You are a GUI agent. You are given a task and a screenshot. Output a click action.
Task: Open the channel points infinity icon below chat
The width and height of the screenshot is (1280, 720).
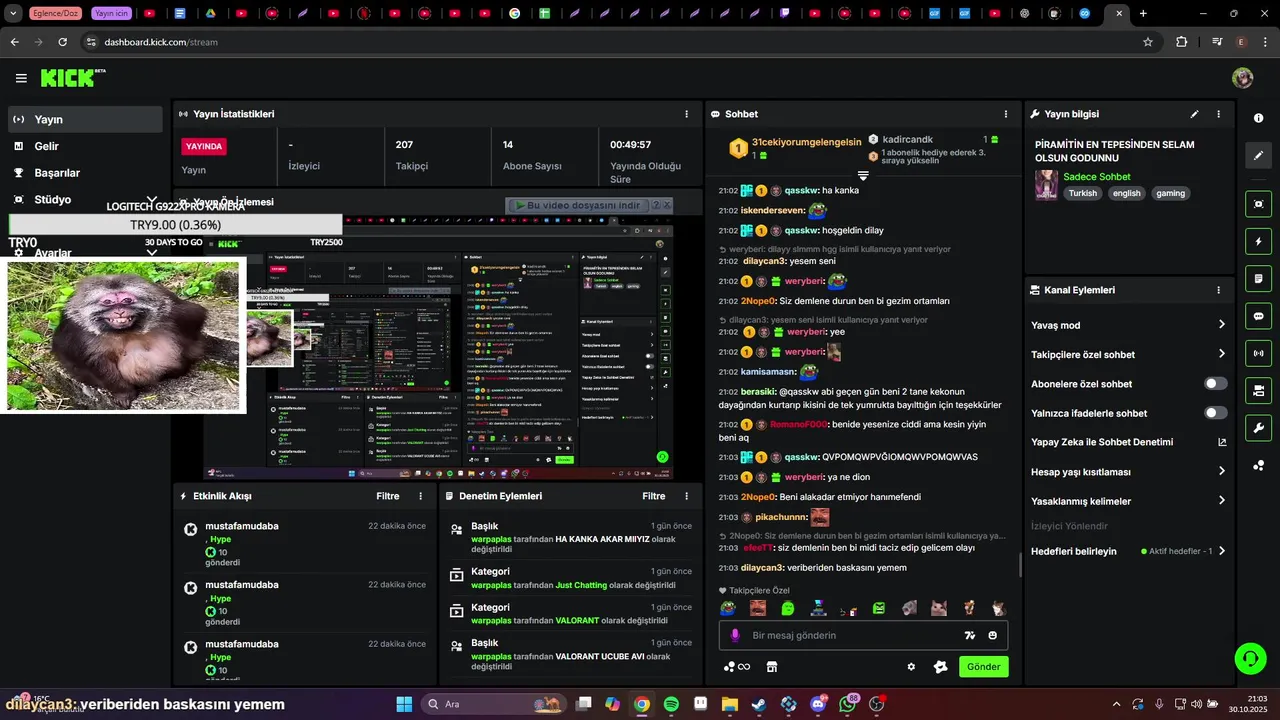point(737,667)
